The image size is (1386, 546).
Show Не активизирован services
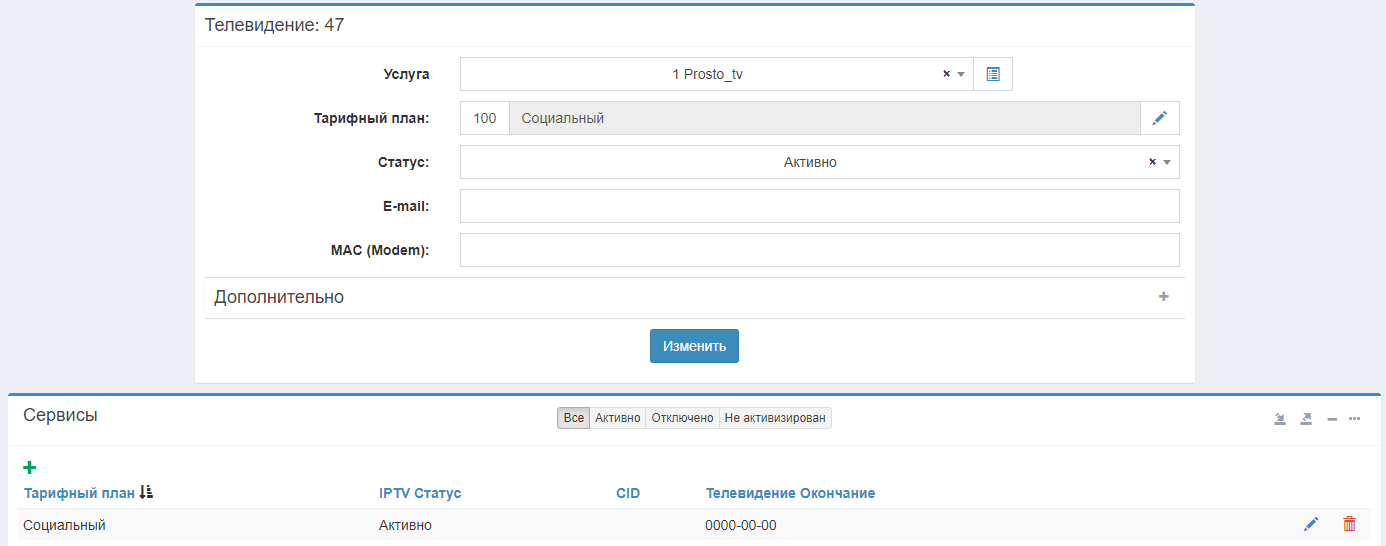tap(775, 418)
